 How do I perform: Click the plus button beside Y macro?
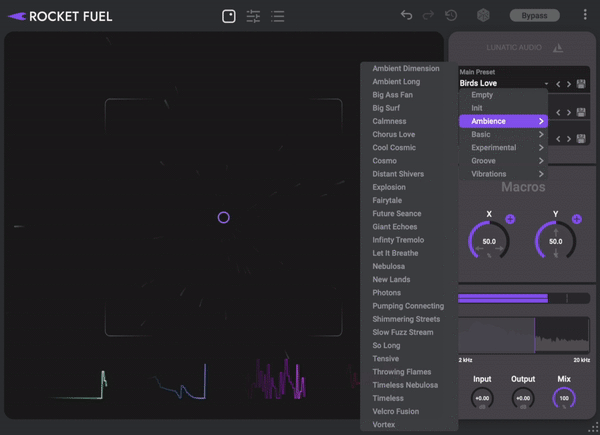(x=577, y=218)
